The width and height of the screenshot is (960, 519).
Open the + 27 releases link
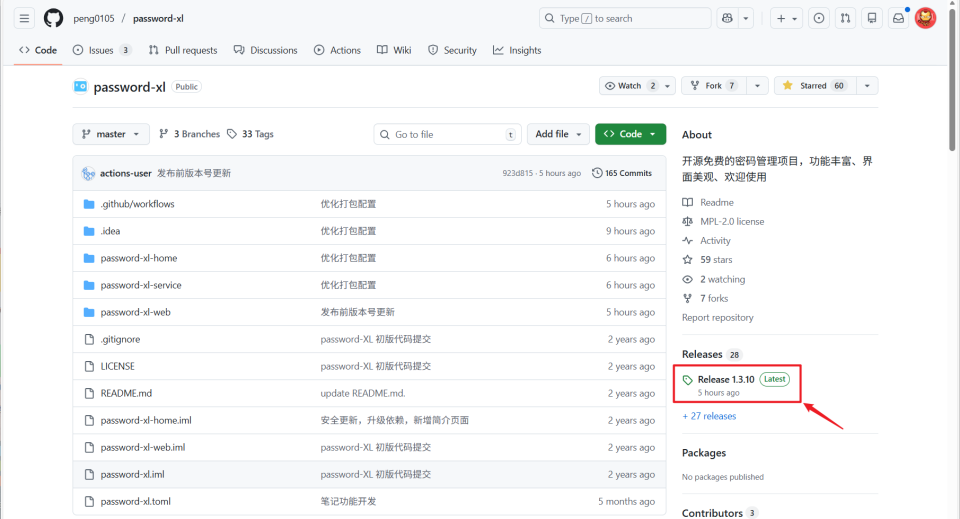point(709,416)
